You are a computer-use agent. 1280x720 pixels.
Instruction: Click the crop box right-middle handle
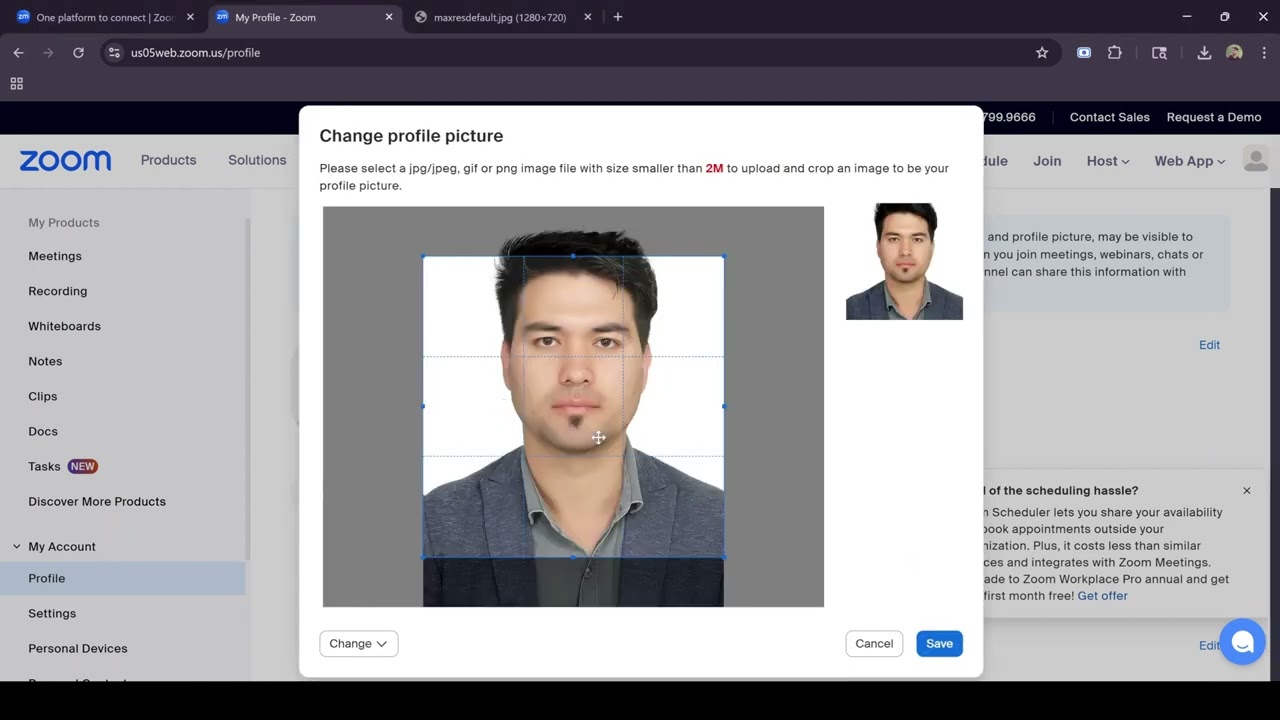coord(724,406)
